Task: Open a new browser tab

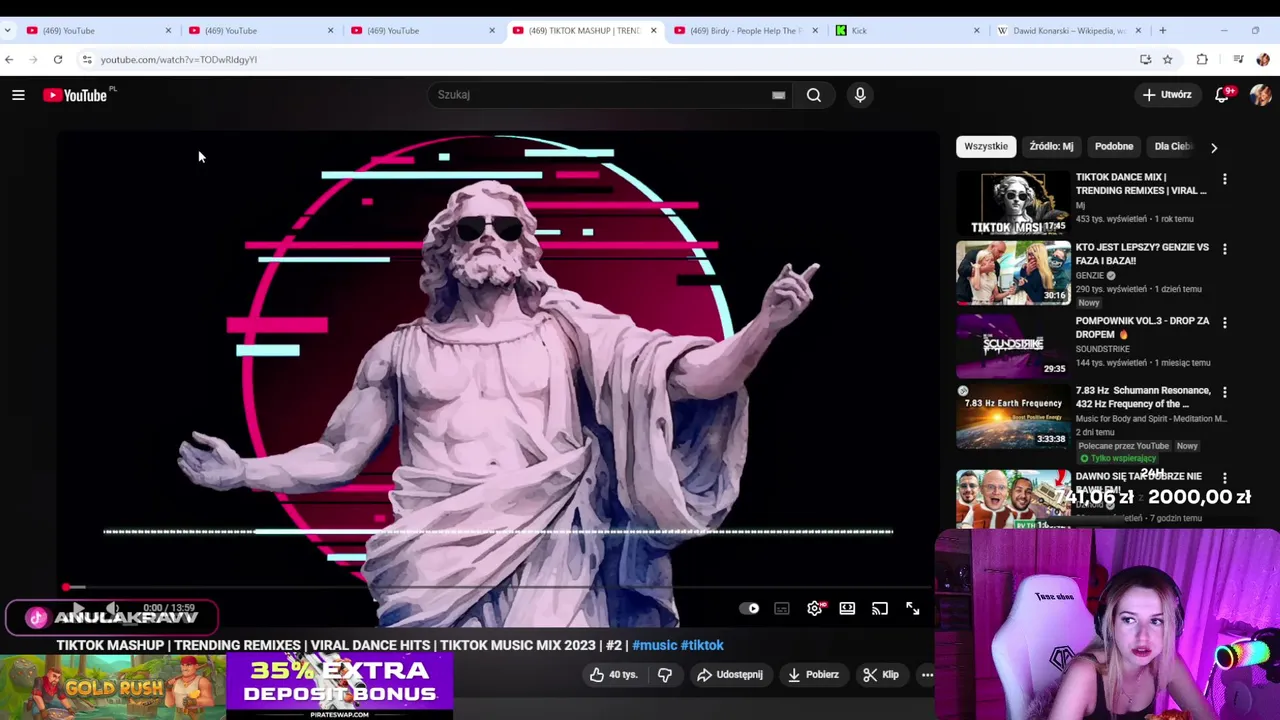Action: [x=1162, y=31]
